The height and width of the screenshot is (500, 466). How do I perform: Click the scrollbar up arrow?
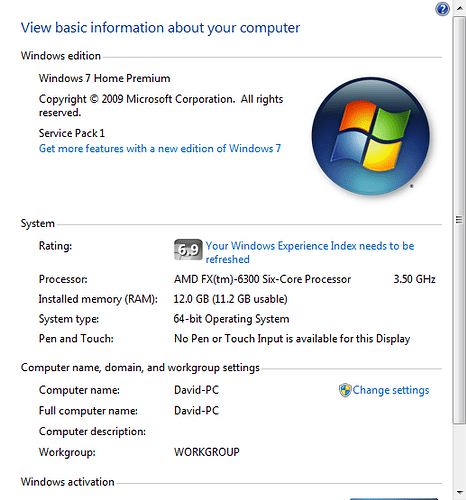459,8
